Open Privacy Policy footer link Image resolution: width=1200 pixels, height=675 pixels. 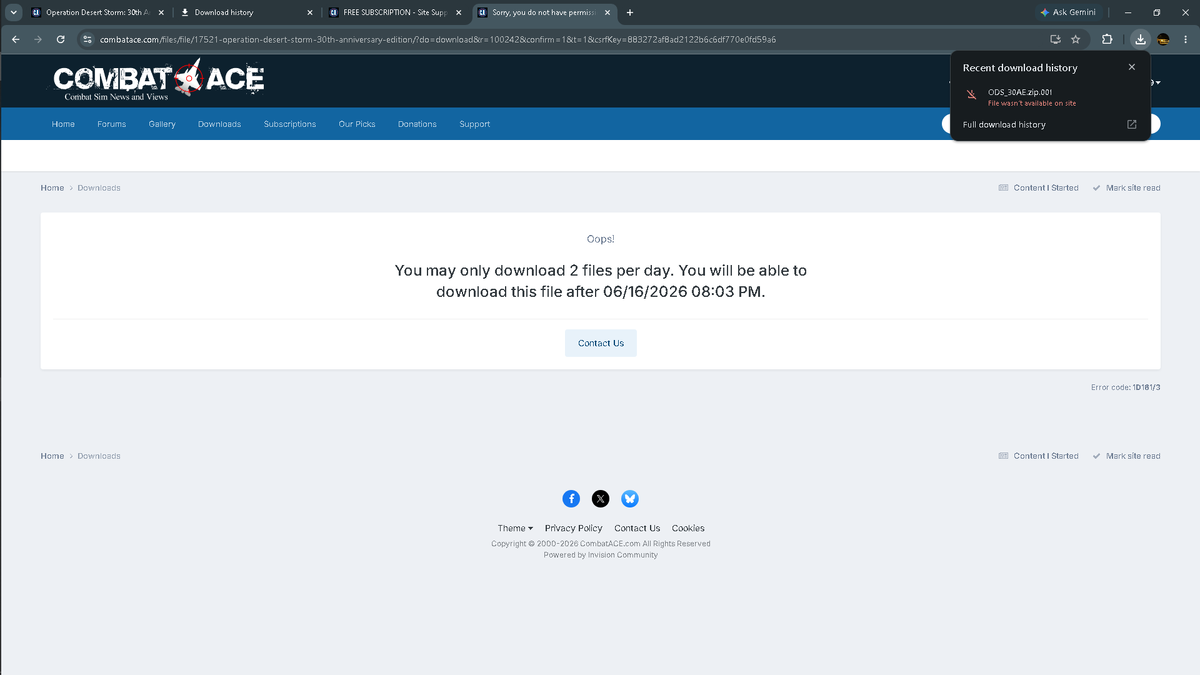tap(574, 528)
